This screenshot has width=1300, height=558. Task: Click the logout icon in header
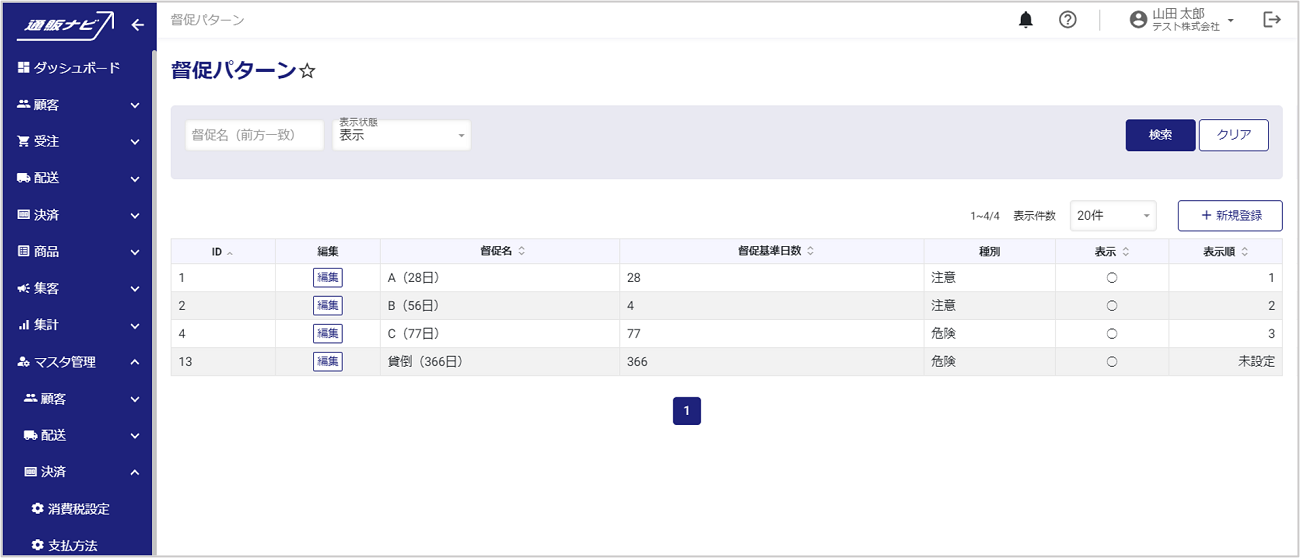(1271, 20)
